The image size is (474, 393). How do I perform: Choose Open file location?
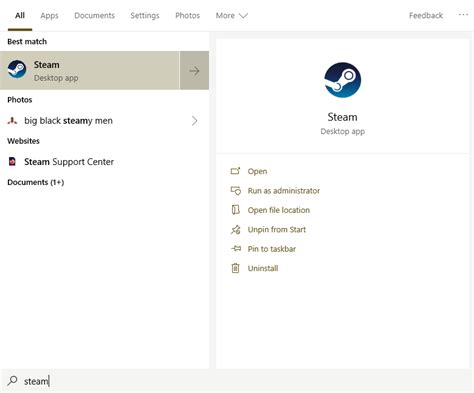pyautogui.click(x=279, y=210)
